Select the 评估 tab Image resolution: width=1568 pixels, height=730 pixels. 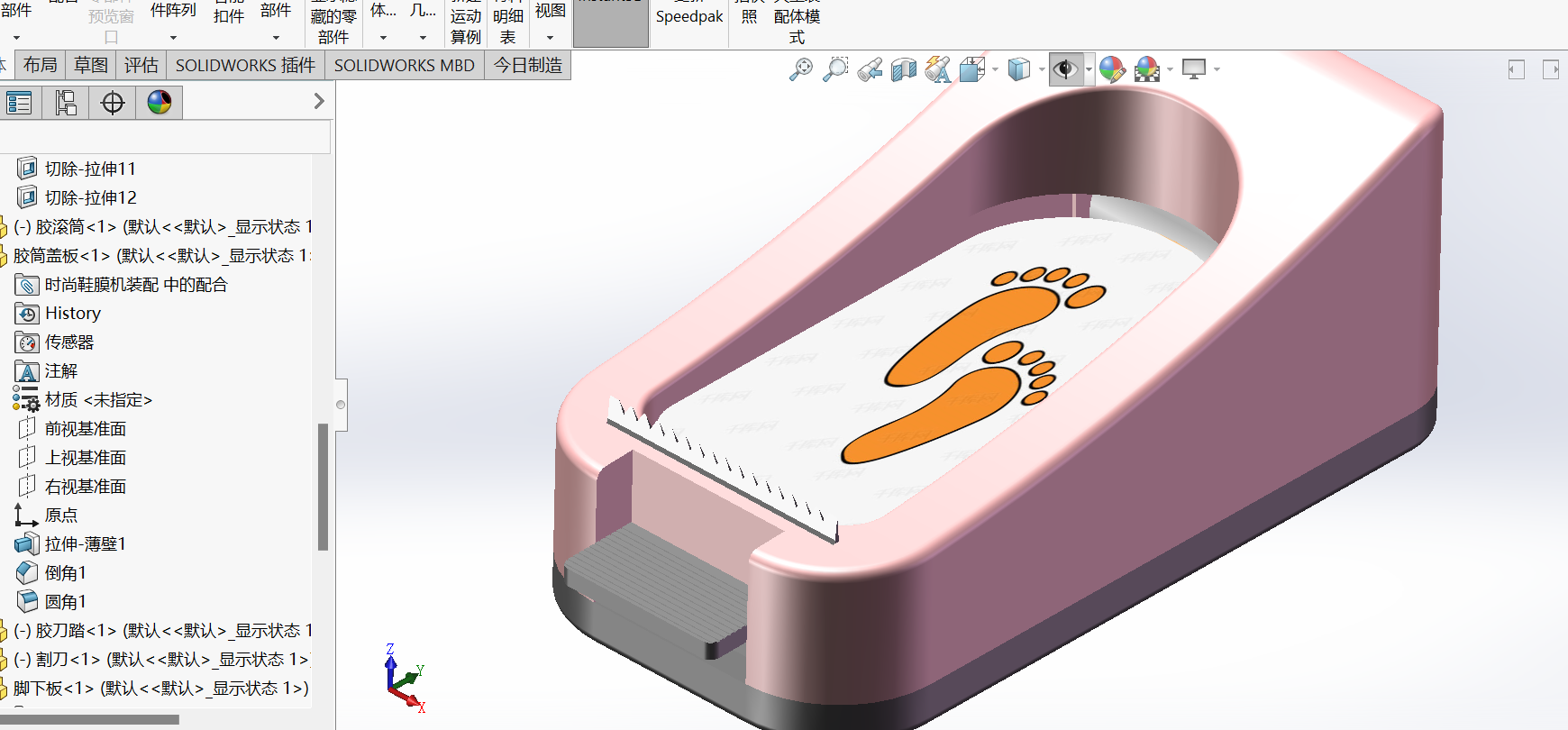click(141, 65)
